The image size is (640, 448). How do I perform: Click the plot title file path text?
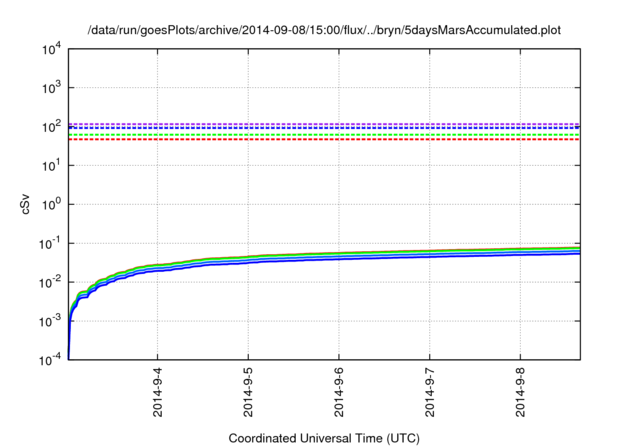pyautogui.click(x=324, y=30)
